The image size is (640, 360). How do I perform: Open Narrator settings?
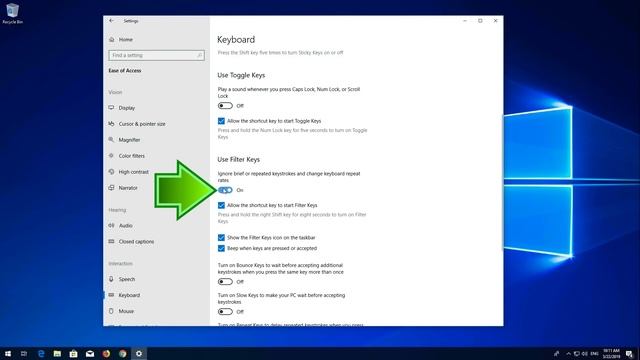123,188
